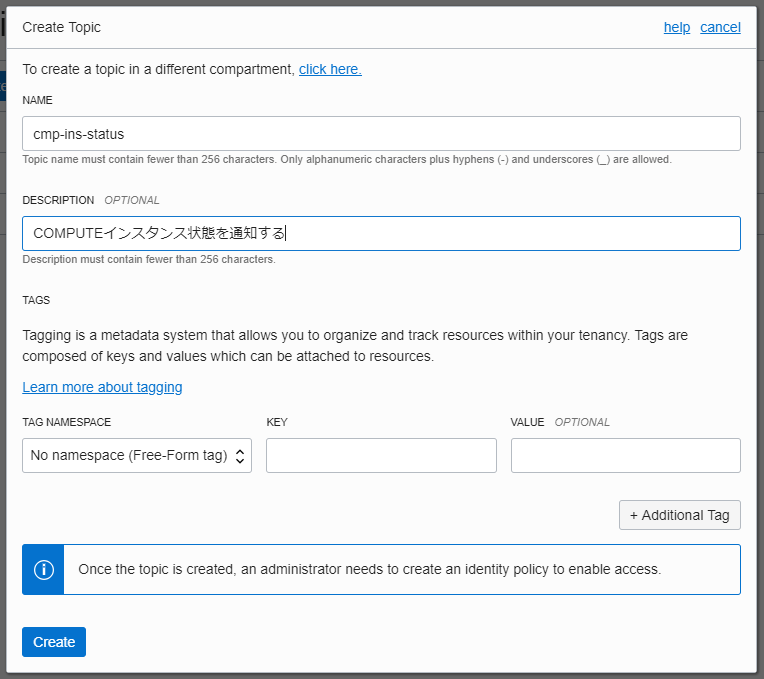Click the TAG NAMESPACE label
764x679 pixels.
point(67,422)
